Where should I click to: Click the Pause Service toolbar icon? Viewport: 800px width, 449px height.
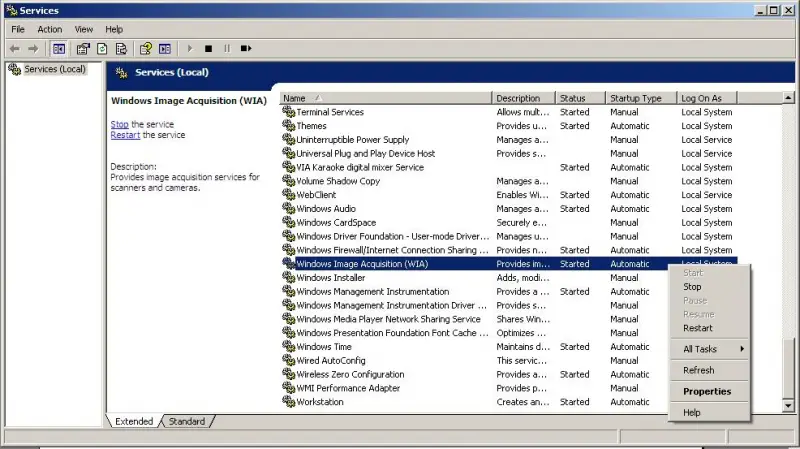227,48
